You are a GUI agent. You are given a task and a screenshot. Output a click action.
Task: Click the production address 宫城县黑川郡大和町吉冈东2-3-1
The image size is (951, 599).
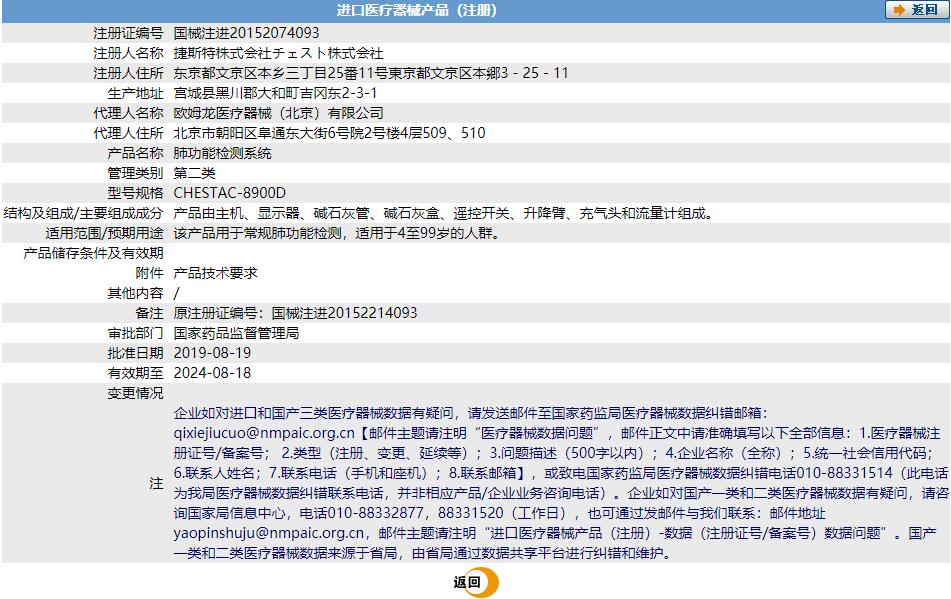pos(275,93)
